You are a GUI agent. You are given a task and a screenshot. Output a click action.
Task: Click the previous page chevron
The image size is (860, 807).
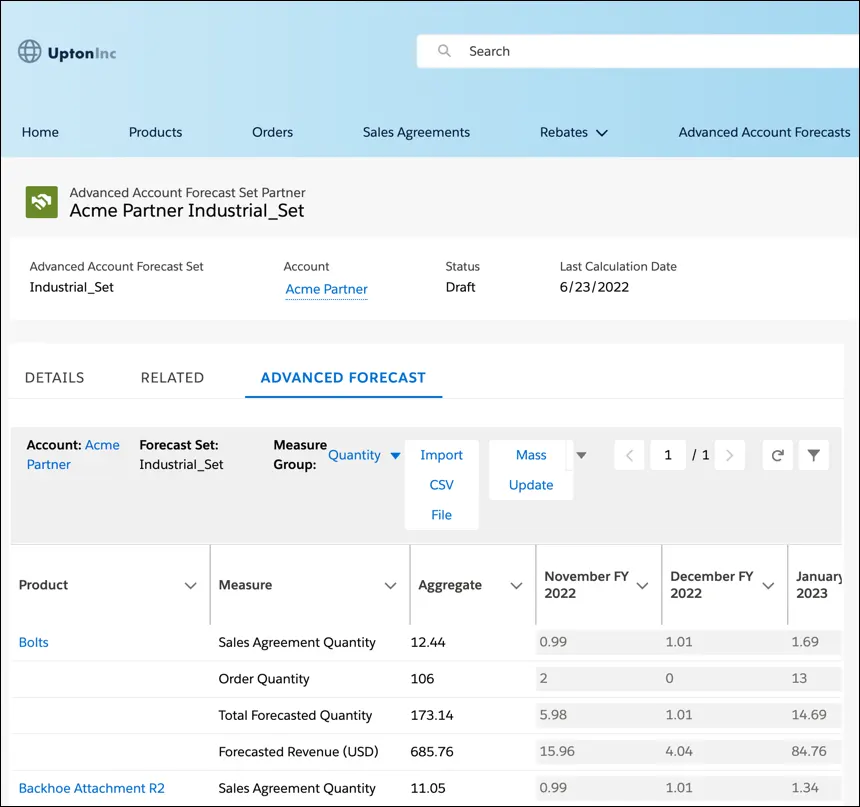(x=629, y=455)
